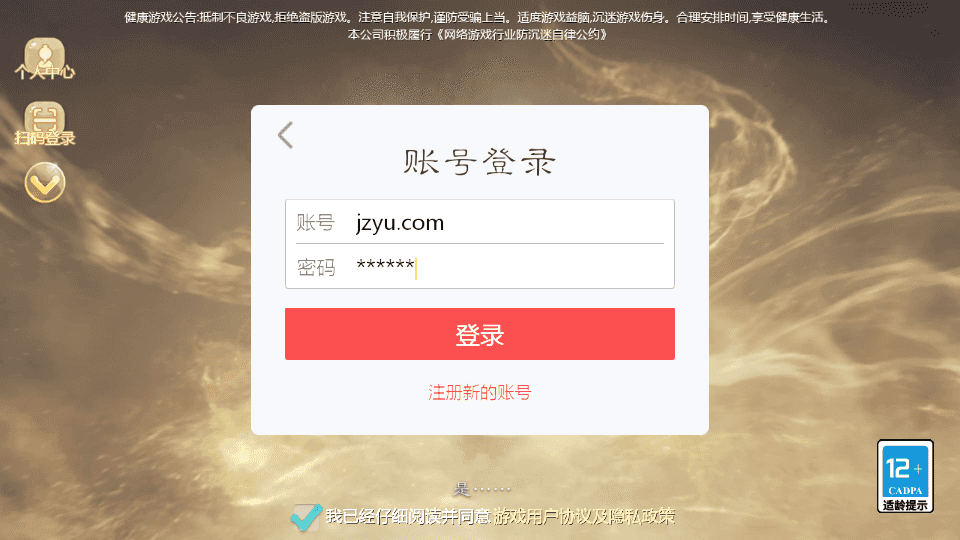Click the red 登录 login button
This screenshot has width=960, height=540.
click(480, 334)
